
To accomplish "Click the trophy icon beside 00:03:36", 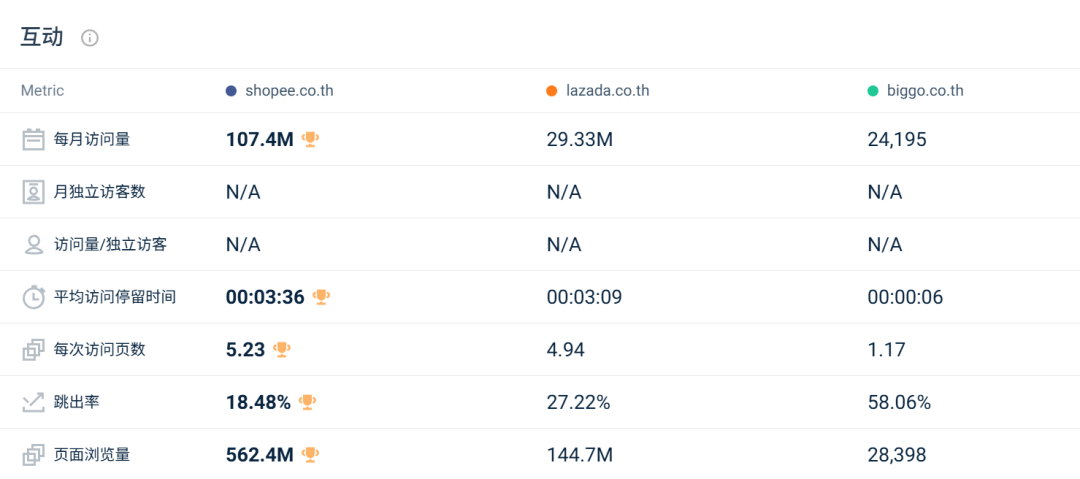I will (321, 297).
